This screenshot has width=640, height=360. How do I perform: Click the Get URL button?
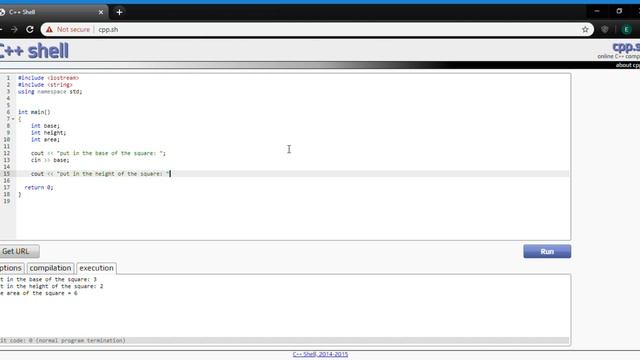(19, 251)
